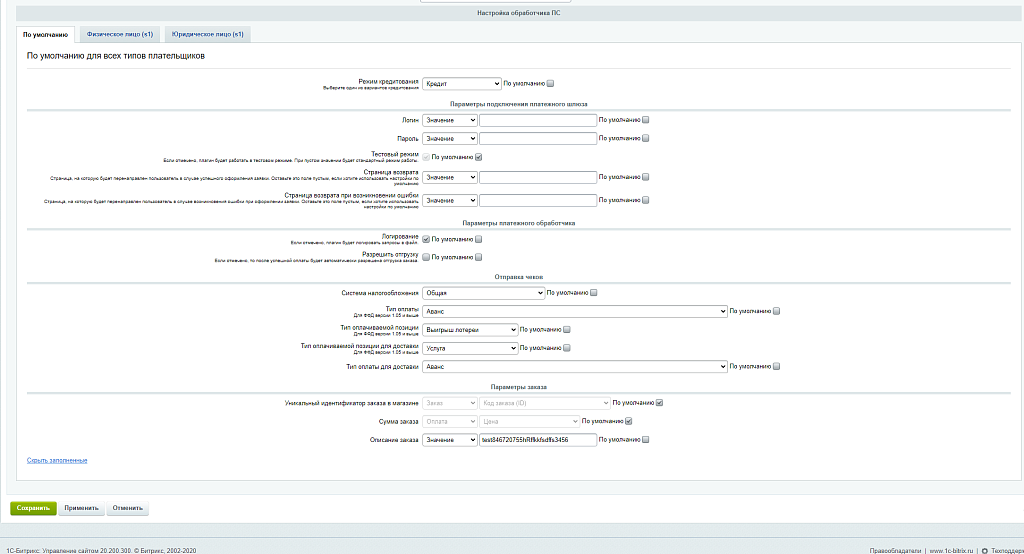Toggle the Логирование checkbox
The width and height of the screenshot is (1024, 554).
[426, 239]
